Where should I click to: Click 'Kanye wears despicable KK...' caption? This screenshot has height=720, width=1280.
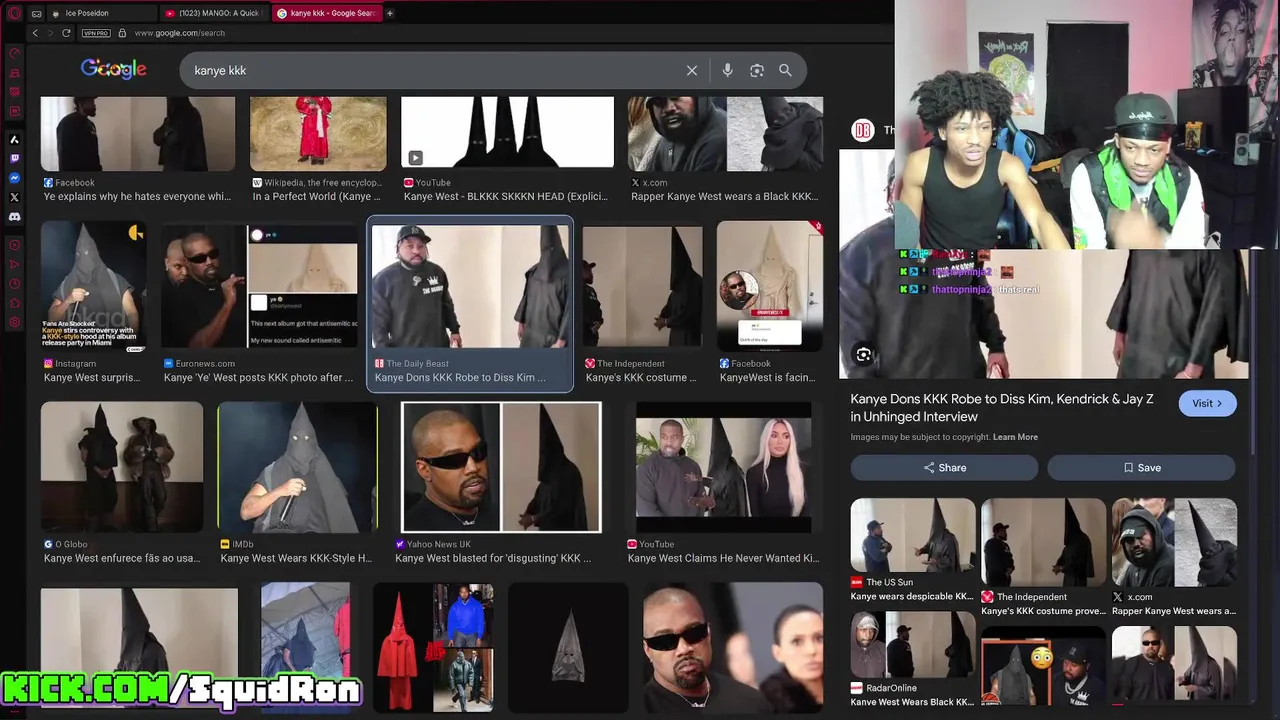(912, 597)
